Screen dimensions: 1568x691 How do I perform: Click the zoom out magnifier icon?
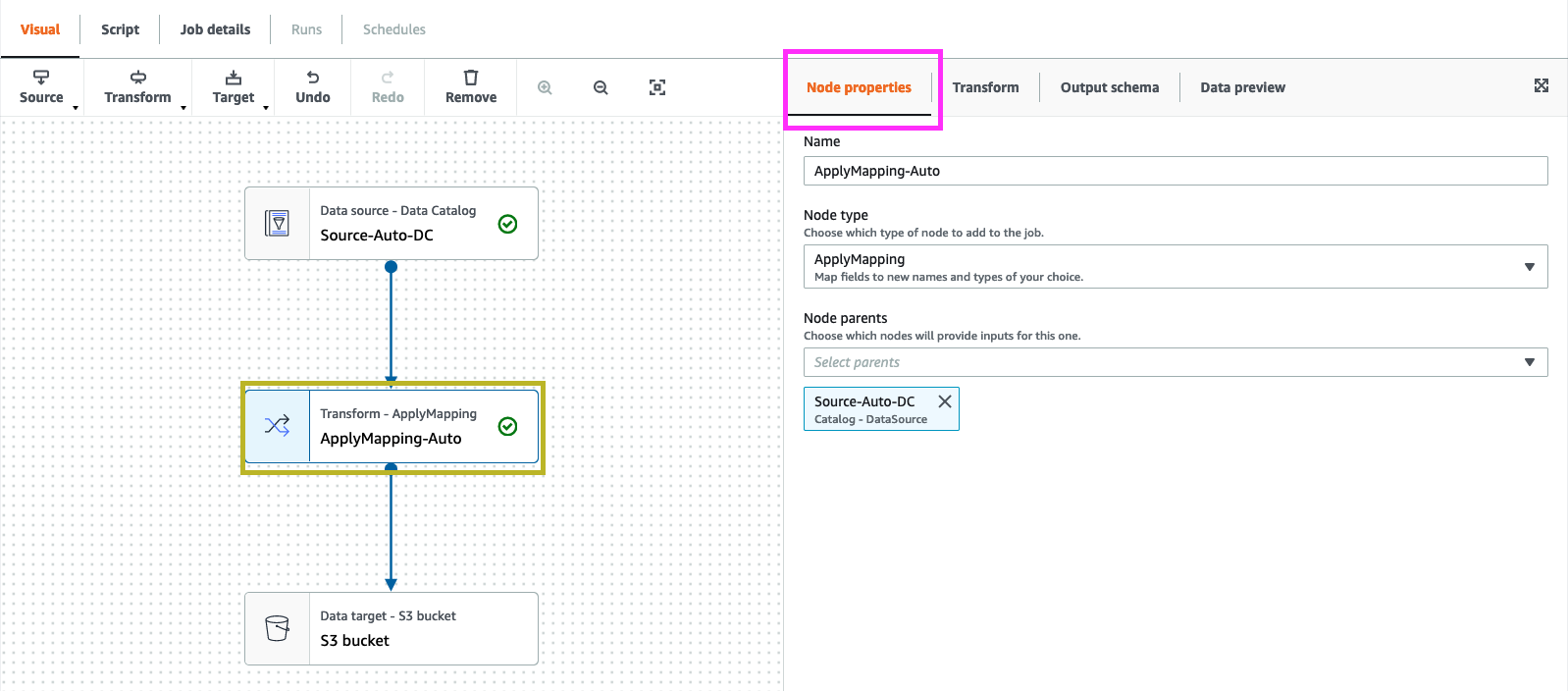click(601, 87)
